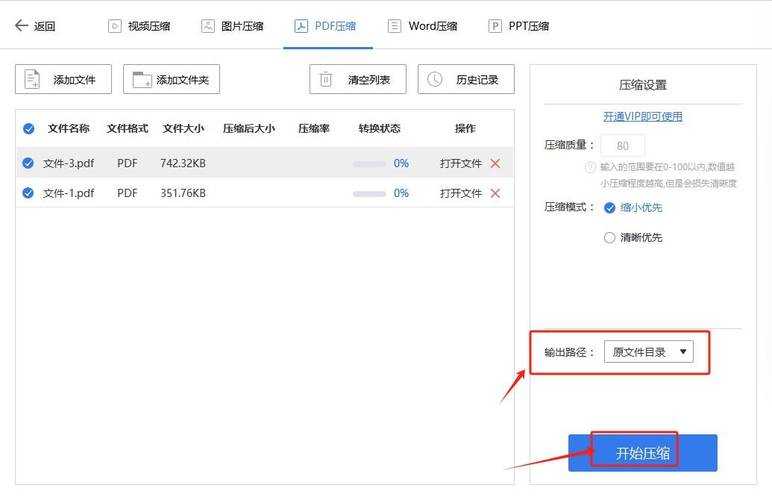
Task: Click size value 351.76KB
Action: tap(183, 193)
